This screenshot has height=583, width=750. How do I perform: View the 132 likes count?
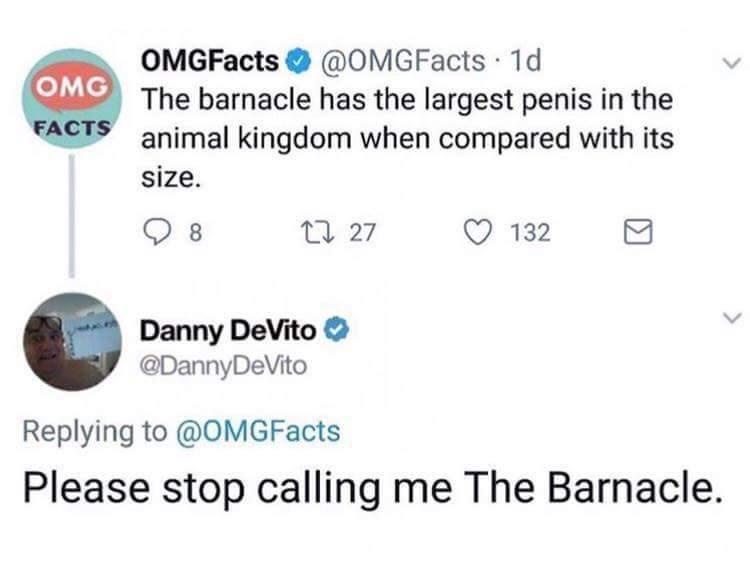(529, 233)
